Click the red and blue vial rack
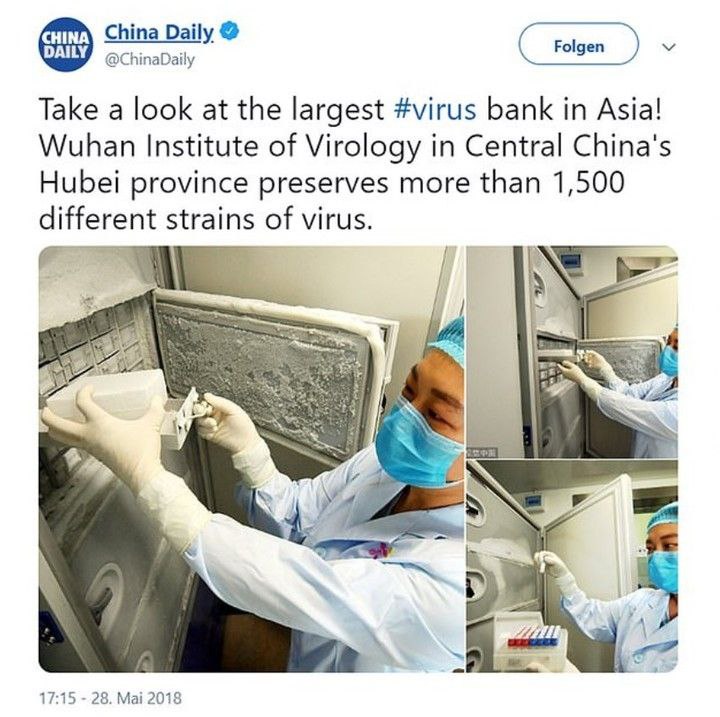The height and width of the screenshot is (717, 720). tap(533, 639)
